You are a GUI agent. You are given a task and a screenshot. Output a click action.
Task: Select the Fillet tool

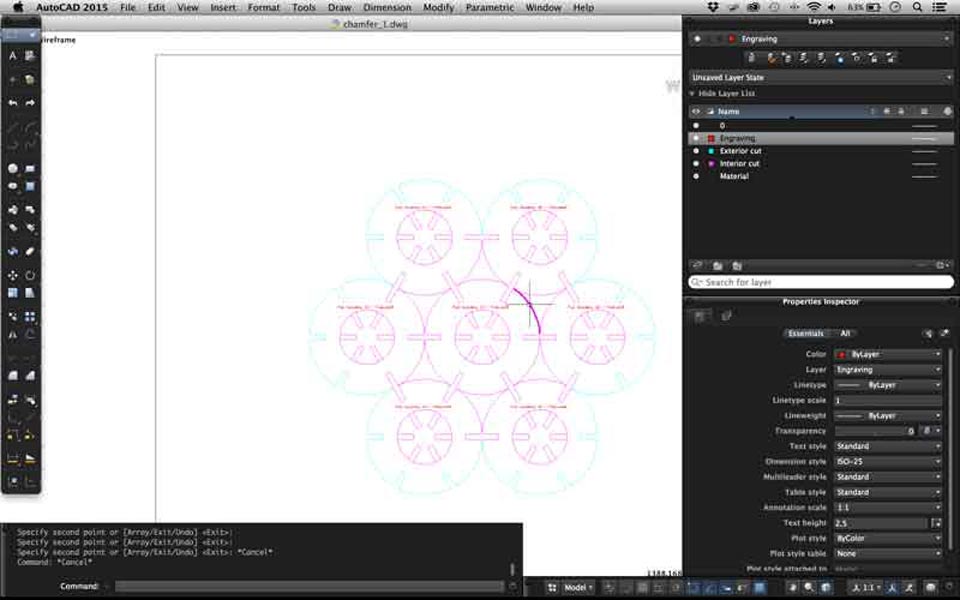click(x=13, y=375)
